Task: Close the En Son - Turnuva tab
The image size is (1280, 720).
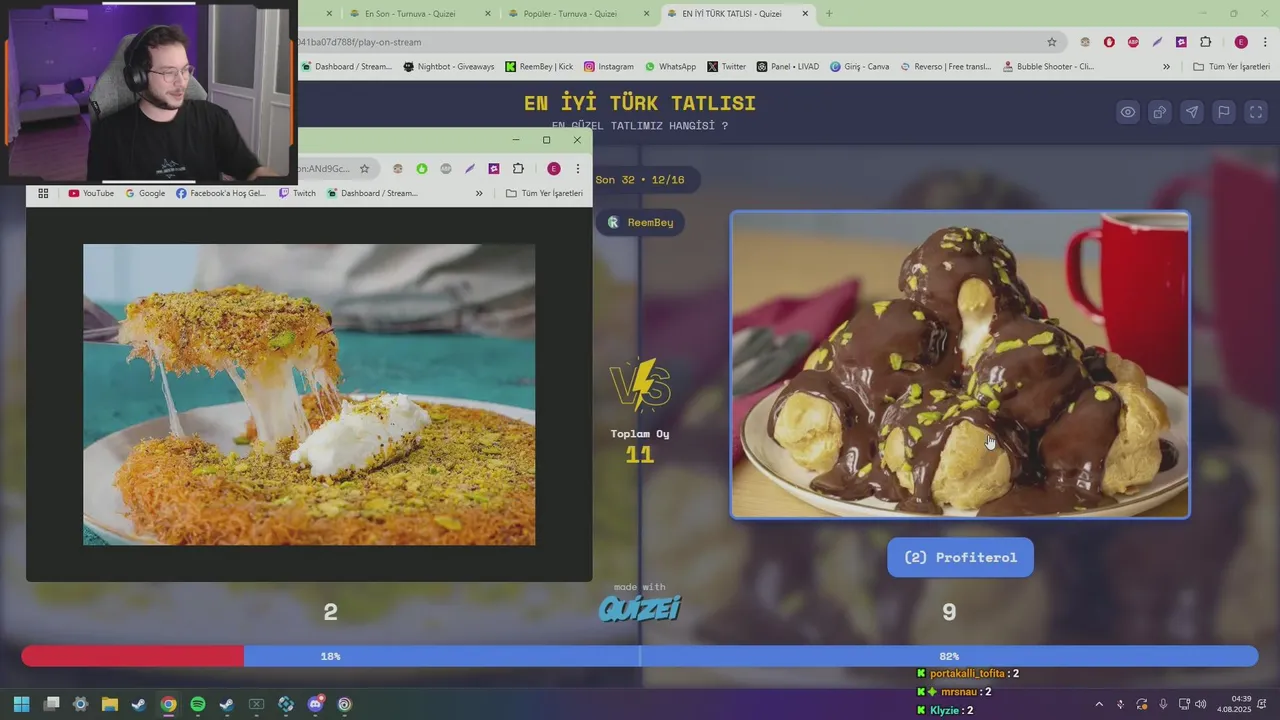Action: (x=488, y=14)
